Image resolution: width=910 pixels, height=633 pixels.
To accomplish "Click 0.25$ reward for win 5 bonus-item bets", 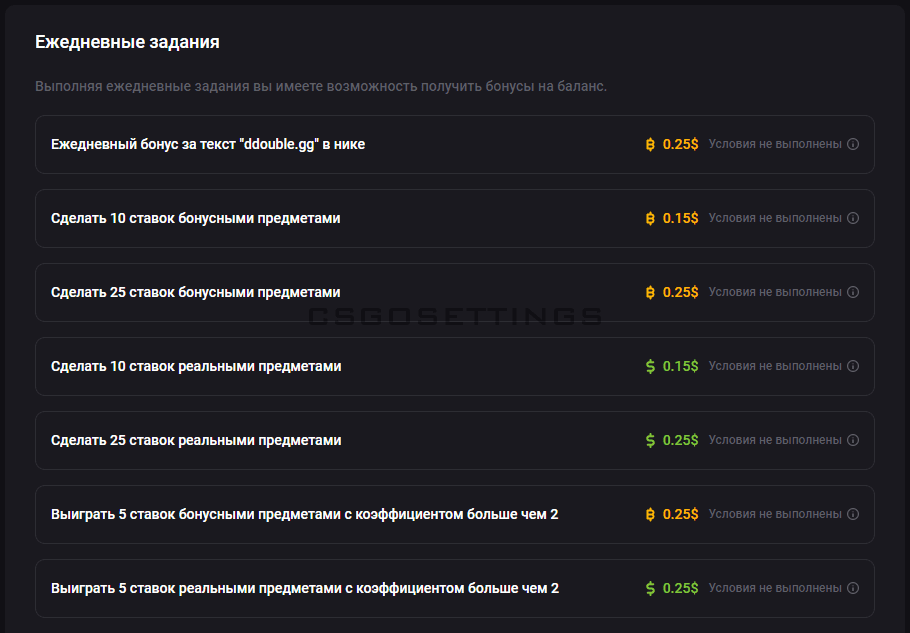I will click(680, 514).
